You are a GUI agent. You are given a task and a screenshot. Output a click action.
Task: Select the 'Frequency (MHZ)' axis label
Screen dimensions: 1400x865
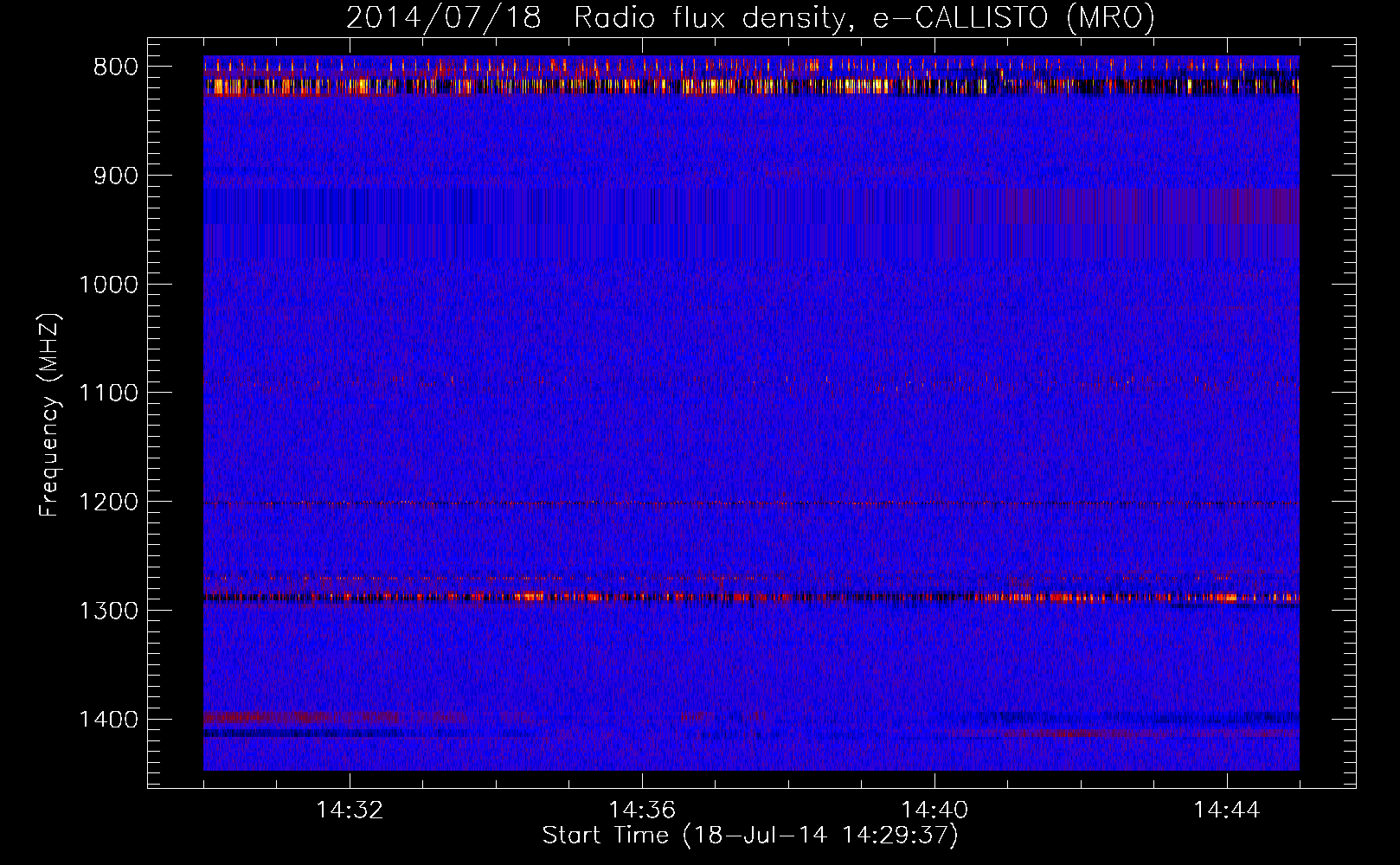point(49,415)
